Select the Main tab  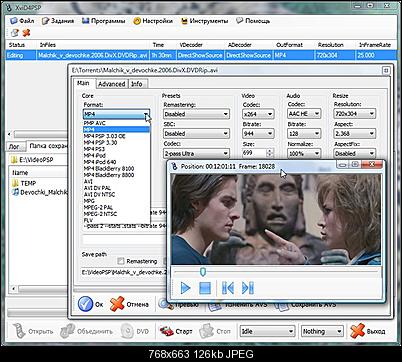click(83, 83)
